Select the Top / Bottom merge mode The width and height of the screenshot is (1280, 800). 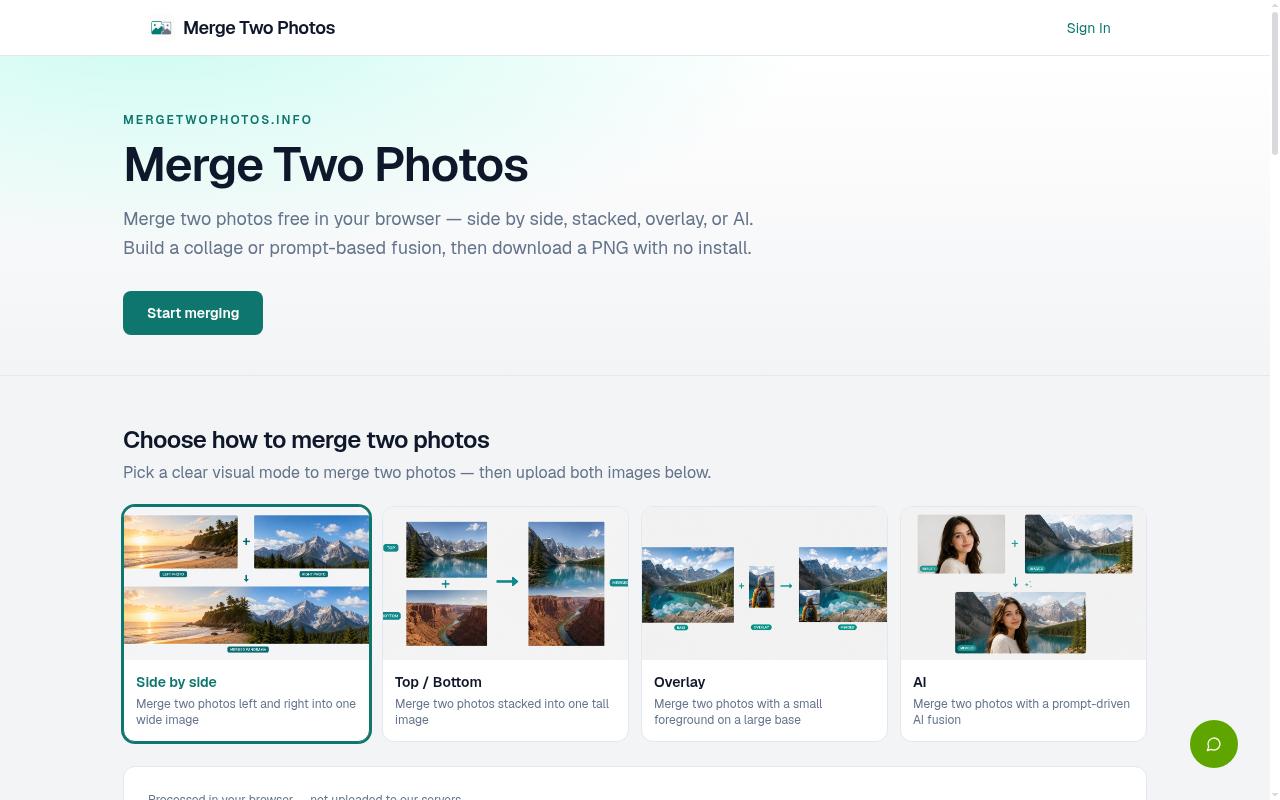click(x=505, y=624)
